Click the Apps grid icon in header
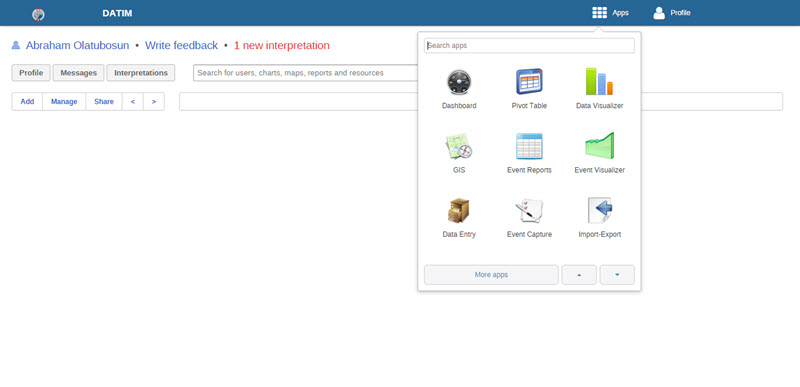Screen dimensions: 800x387 tap(599, 13)
